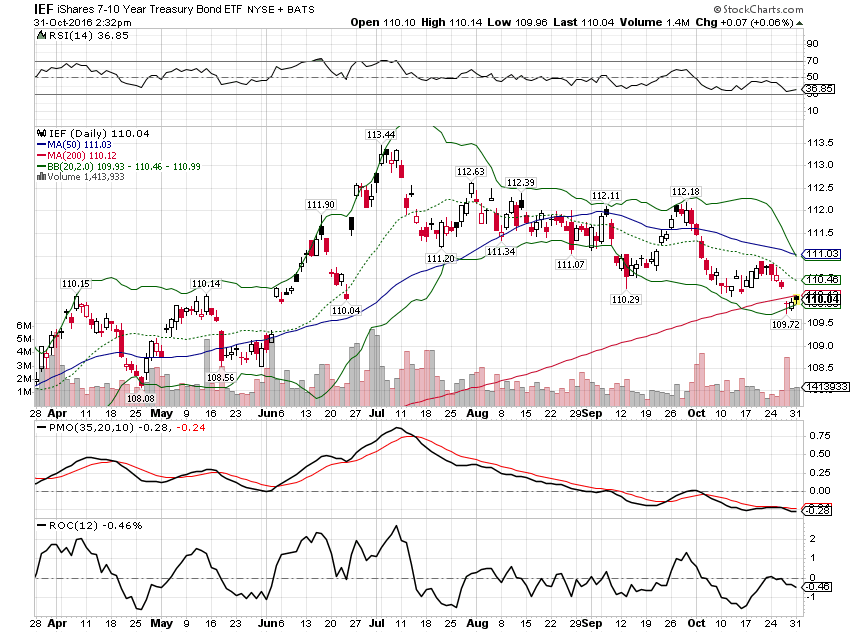Click the 112.11 price annotation
This screenshot has height=633, width=850.
606,196
